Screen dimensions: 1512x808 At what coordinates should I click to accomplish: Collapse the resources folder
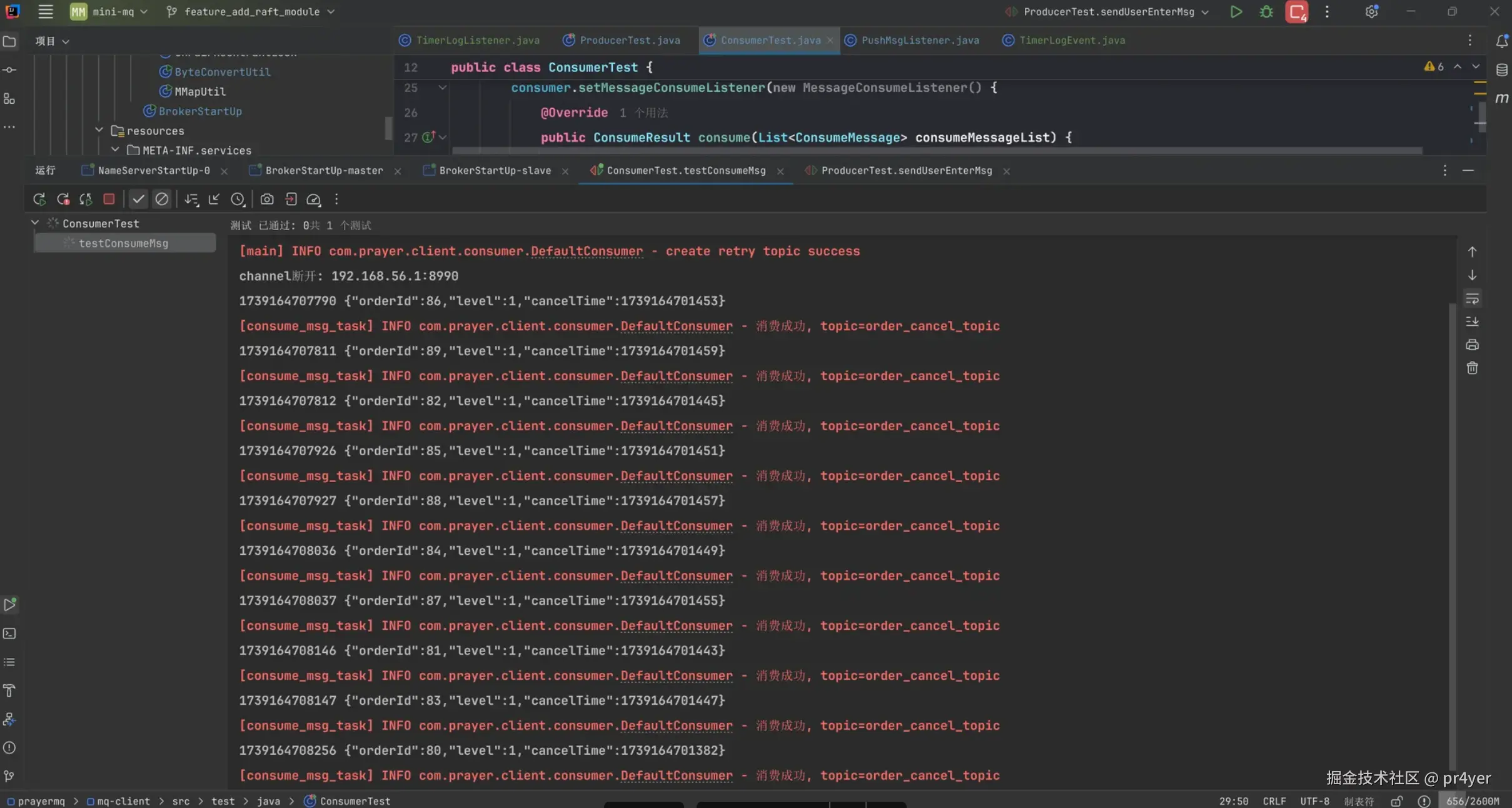coord(99,130)
